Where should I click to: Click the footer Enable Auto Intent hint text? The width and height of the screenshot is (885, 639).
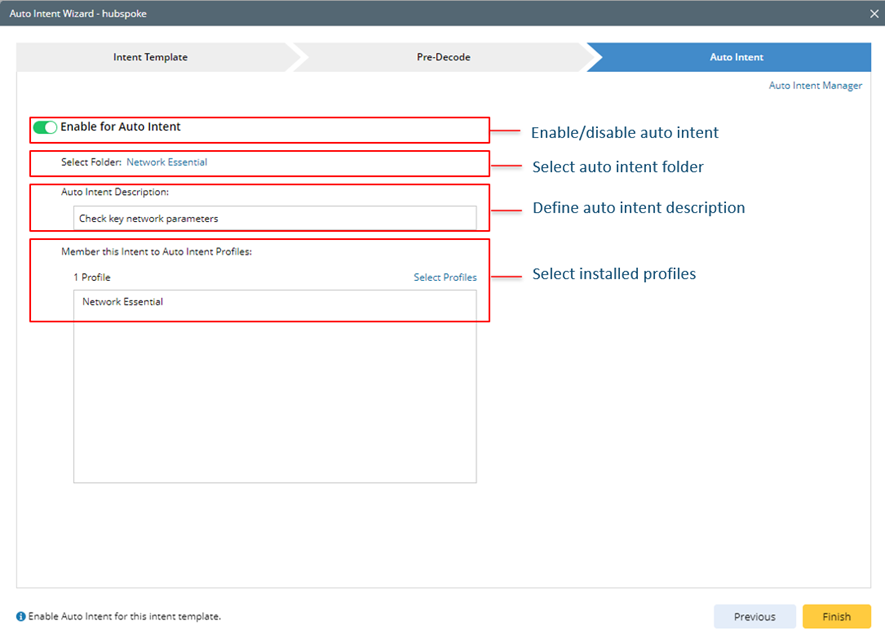click(x=125, y=617)
